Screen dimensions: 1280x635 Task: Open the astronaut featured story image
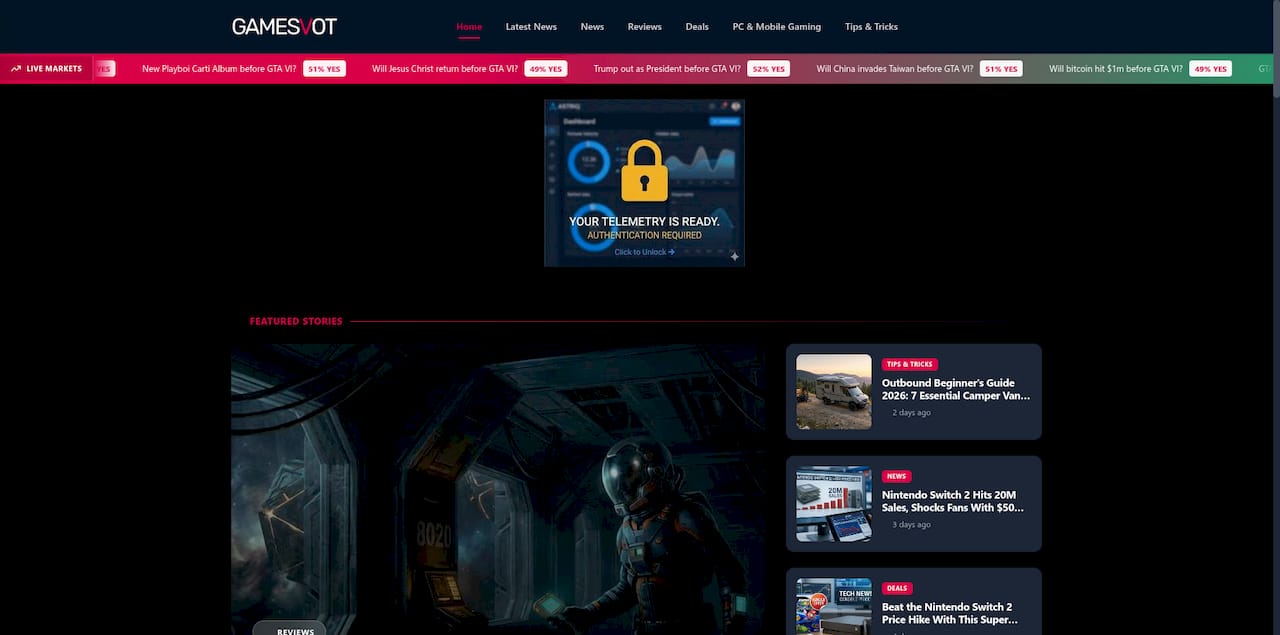(498, 489)
